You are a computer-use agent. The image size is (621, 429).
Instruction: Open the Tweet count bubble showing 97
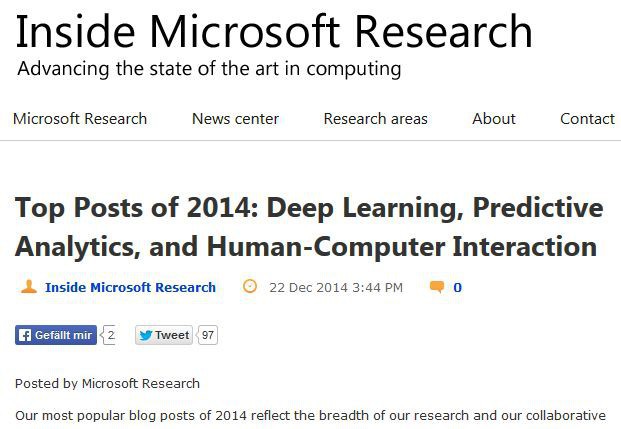[x=207, y=335]
